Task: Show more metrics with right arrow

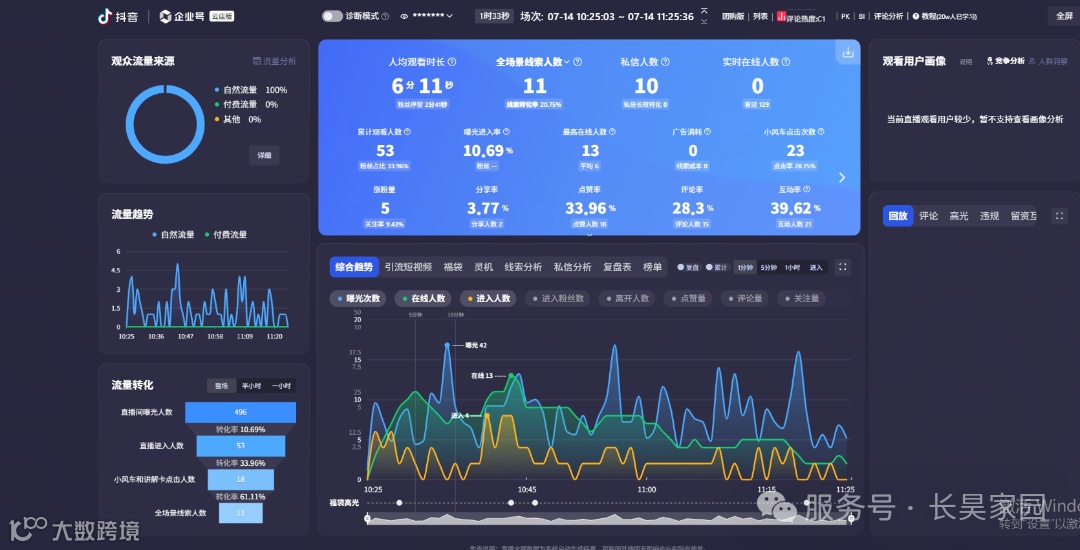Action: (x=842, y=178)
